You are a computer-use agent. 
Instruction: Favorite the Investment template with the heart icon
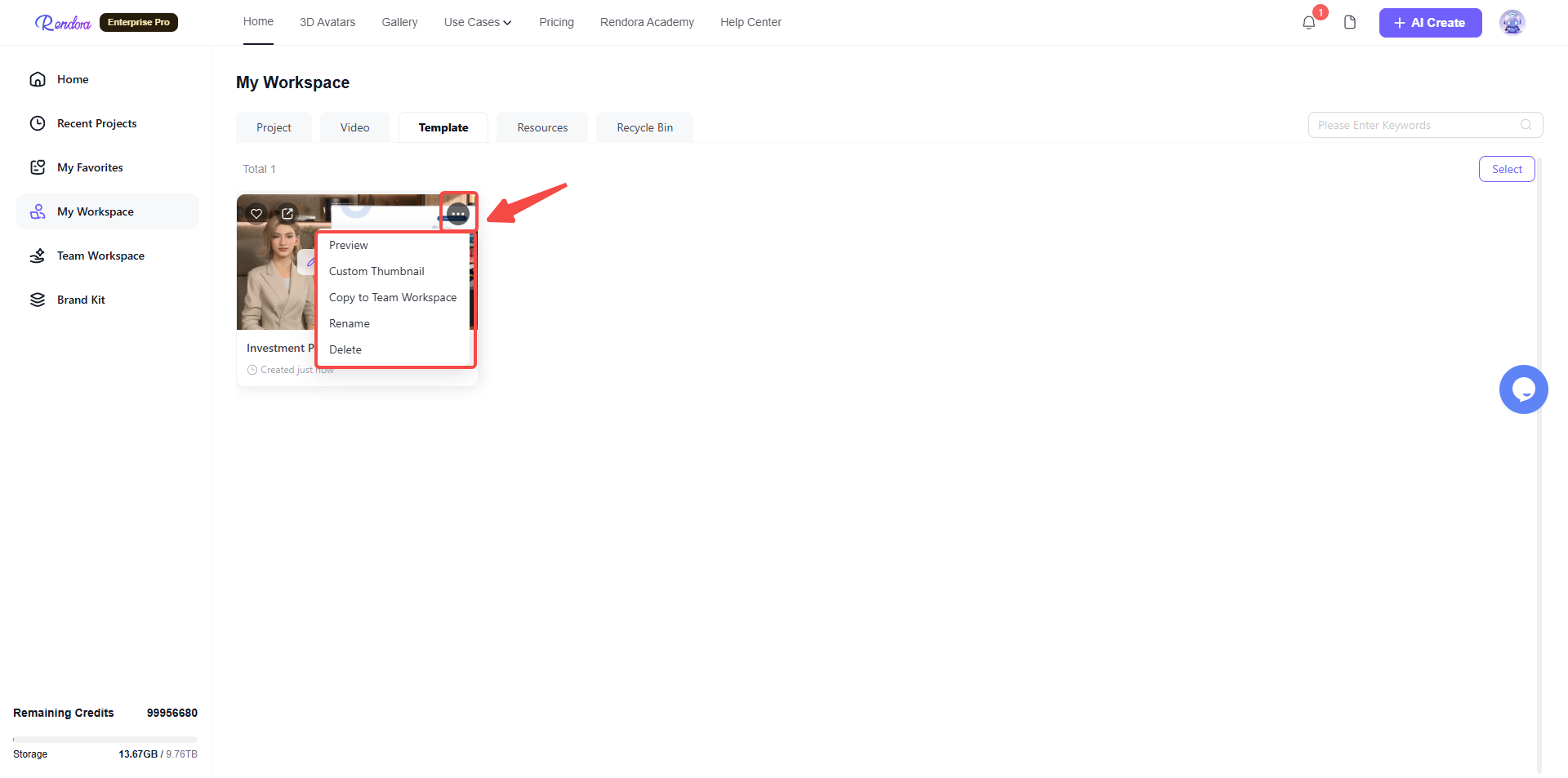(x=256, y=214)
